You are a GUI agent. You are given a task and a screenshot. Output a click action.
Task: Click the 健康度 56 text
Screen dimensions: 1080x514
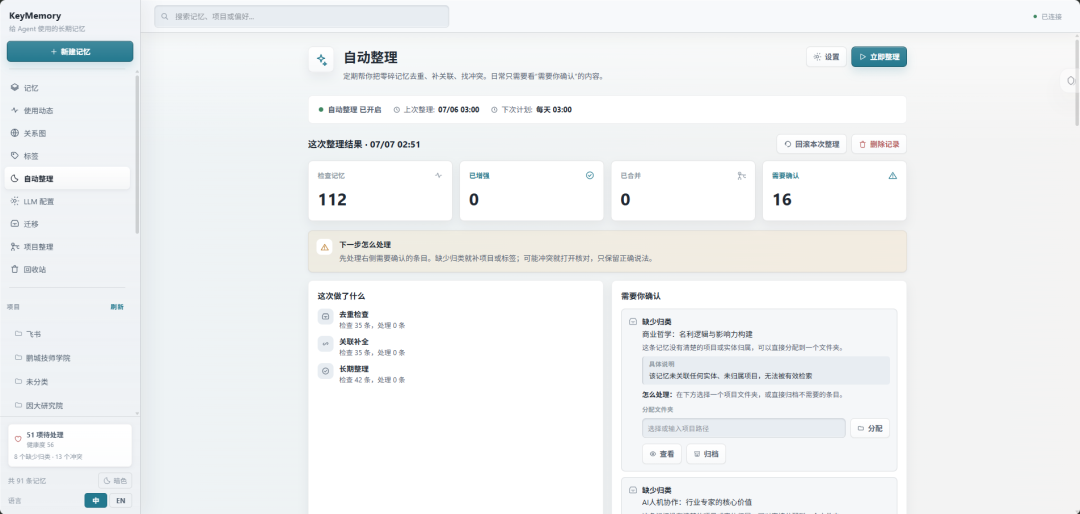click(41, 445)
